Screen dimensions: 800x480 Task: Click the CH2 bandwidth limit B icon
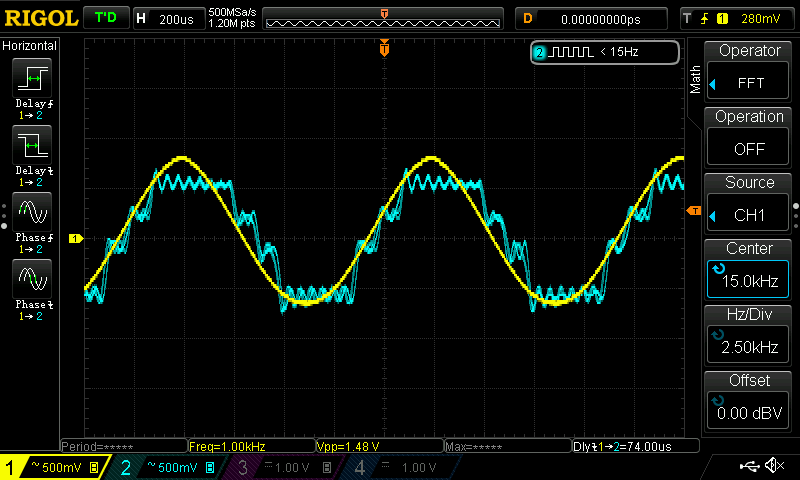(x=210, y=467)
